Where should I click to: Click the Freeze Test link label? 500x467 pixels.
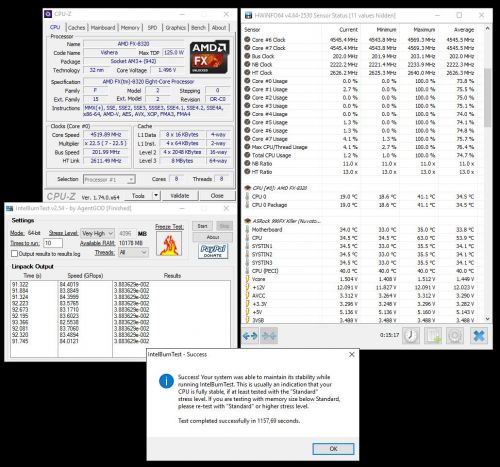169,227
